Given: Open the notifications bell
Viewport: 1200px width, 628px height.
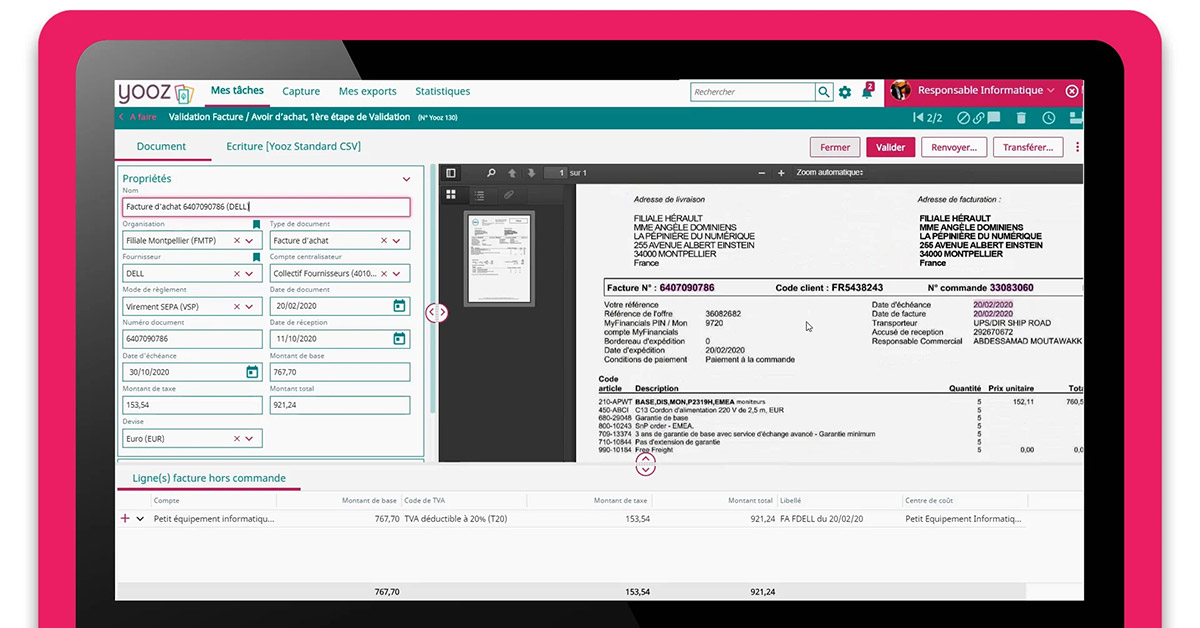Looking at the screenshot, I should click(867, 92).
